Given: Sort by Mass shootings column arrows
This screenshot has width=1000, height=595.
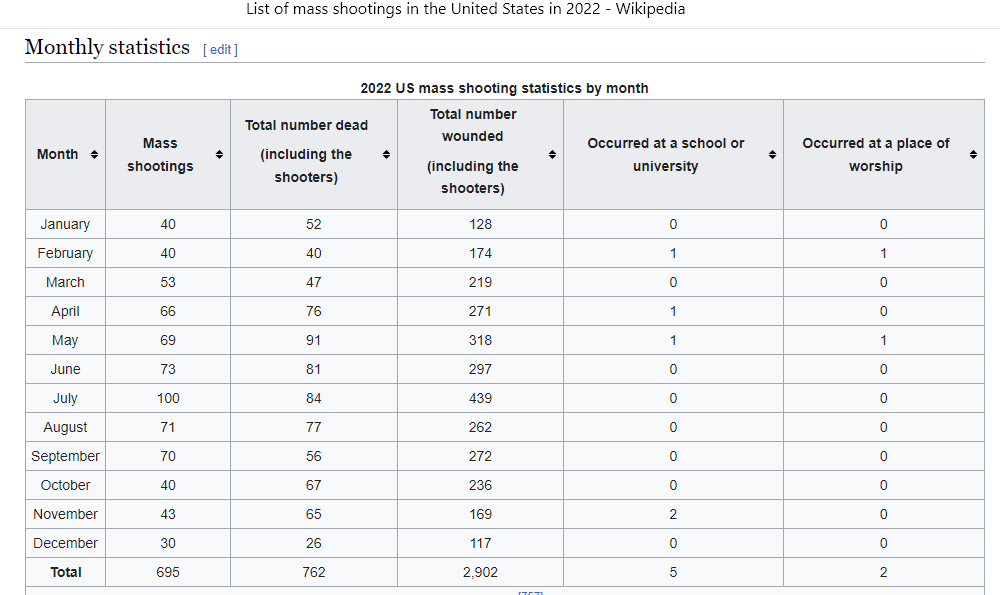Looking at the screenshot, I should point(219,155).
